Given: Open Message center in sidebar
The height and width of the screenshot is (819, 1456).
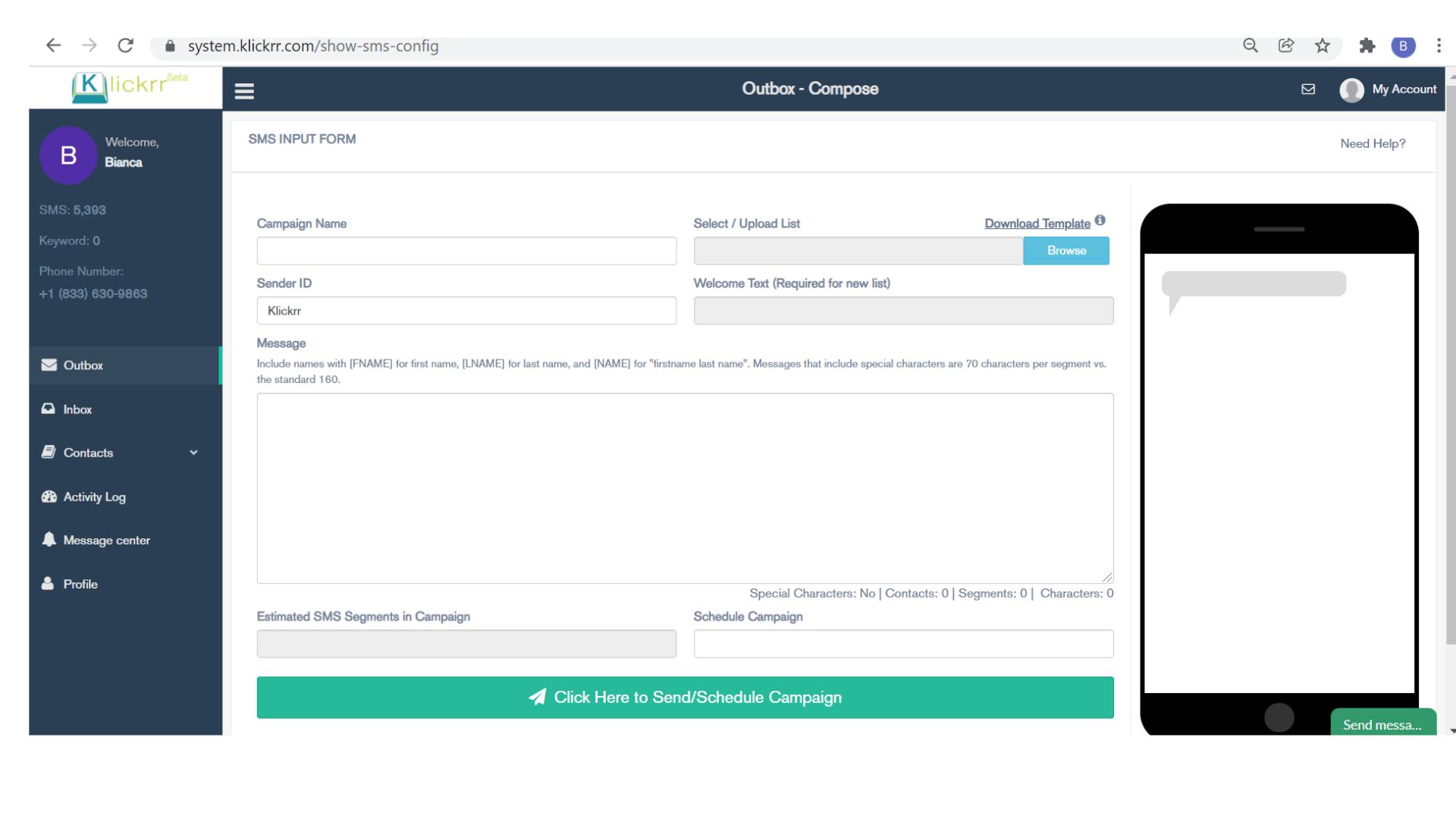Looking at the screenshot, I should point(106,541).
